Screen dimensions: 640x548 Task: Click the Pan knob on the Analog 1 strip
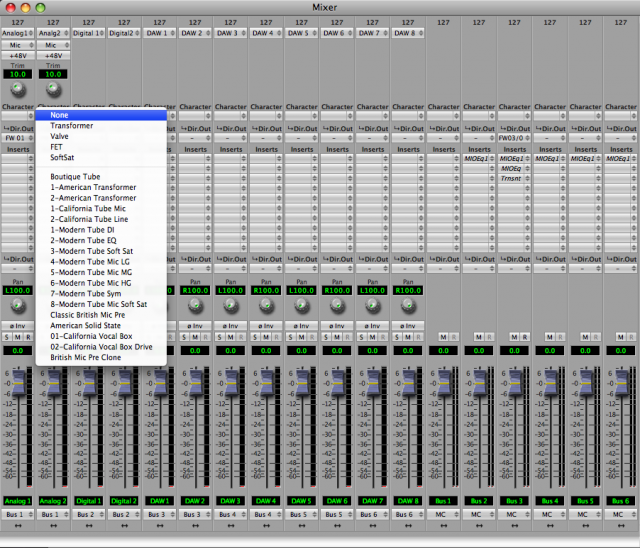(18, 305)
